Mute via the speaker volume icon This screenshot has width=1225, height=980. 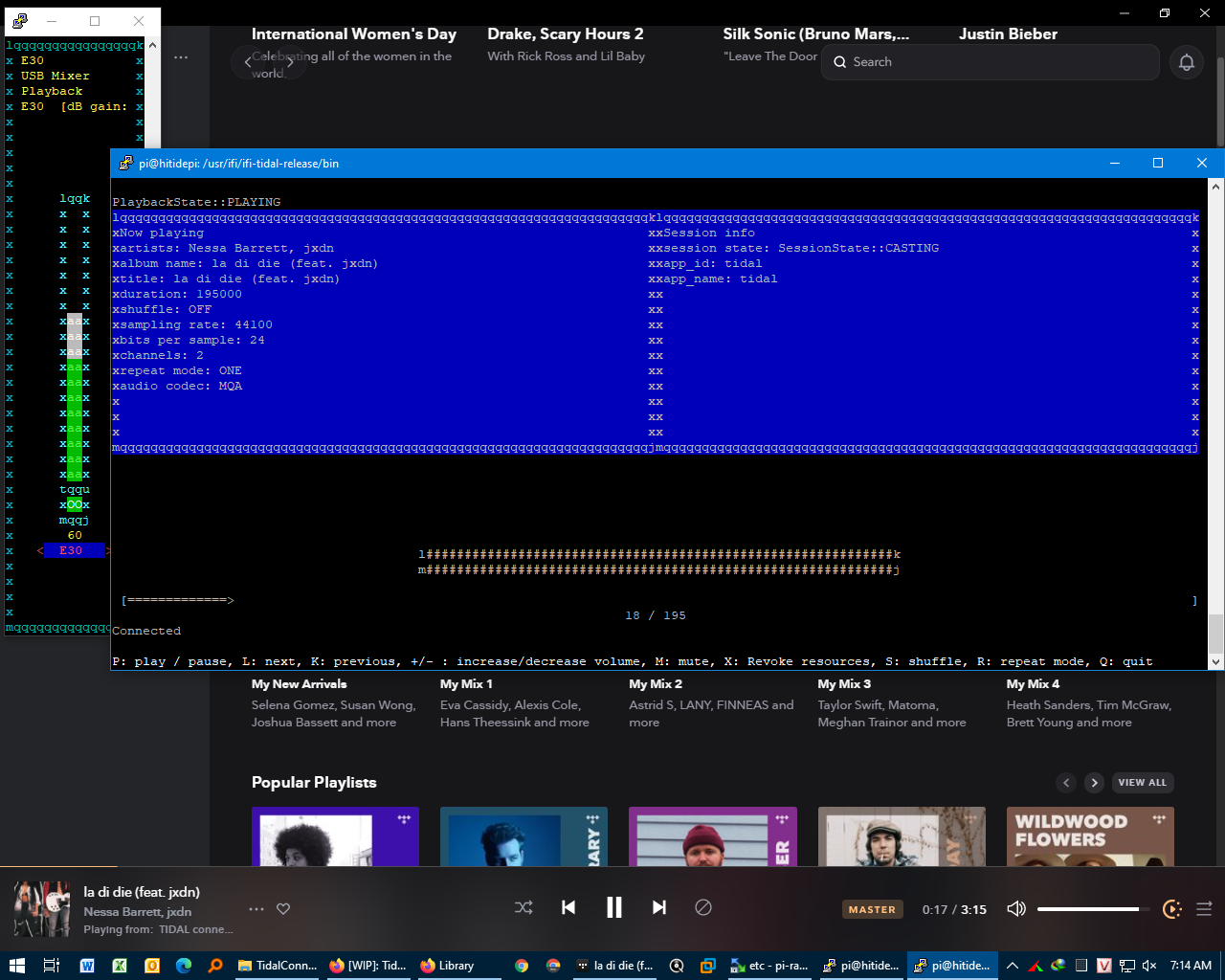[1016, 908]
